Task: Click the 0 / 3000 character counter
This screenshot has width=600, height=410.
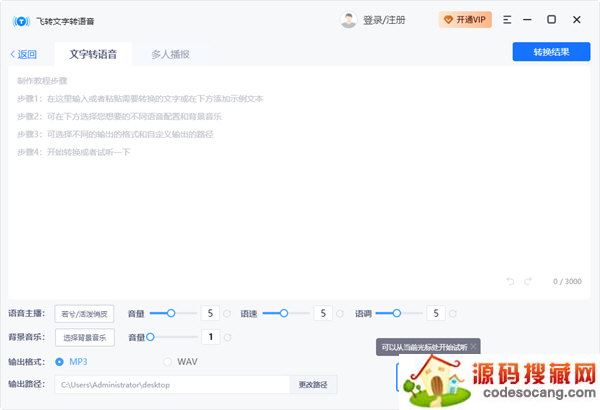Action: click(x=567, y=281)
